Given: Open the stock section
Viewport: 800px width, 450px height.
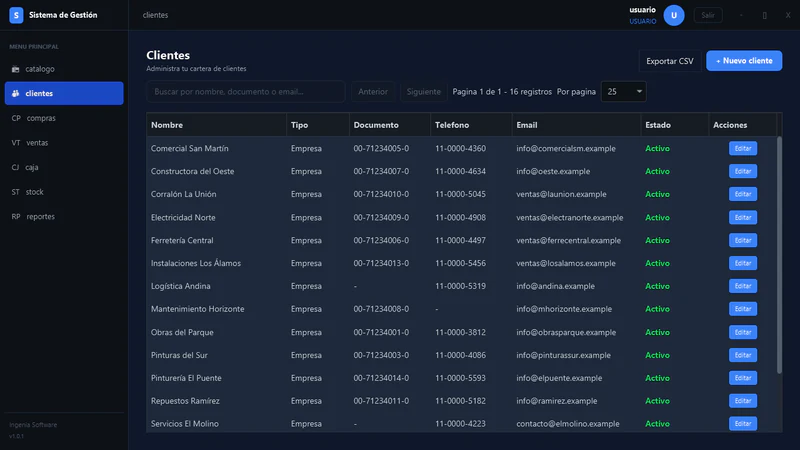Looking at the screenshot, I should pos(64,192).
